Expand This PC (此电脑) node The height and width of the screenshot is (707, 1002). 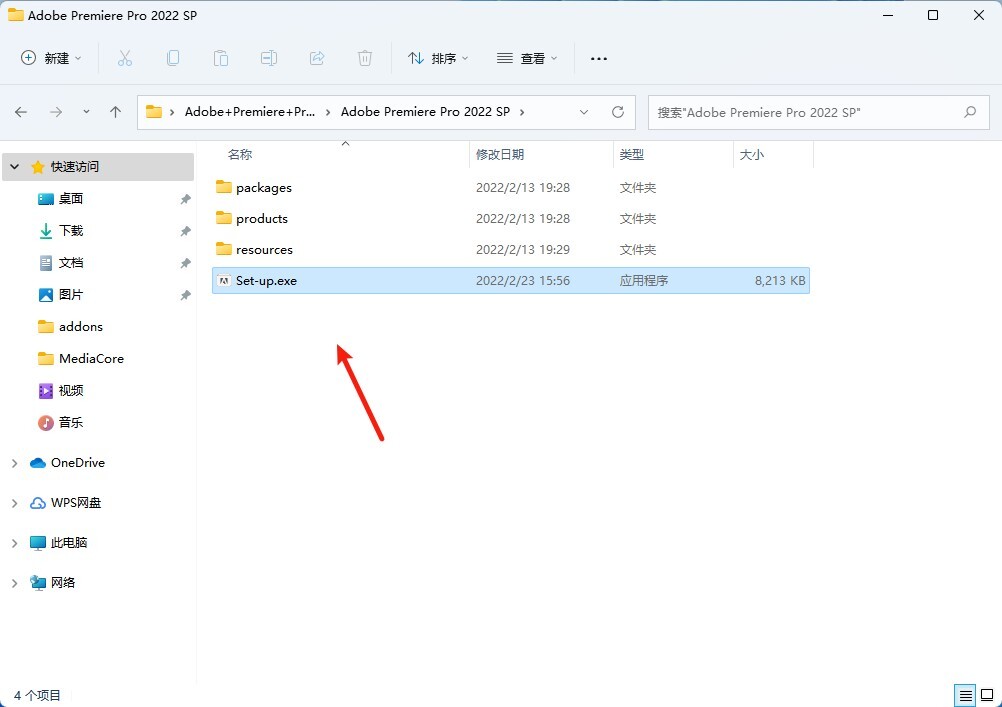(15, 543)
